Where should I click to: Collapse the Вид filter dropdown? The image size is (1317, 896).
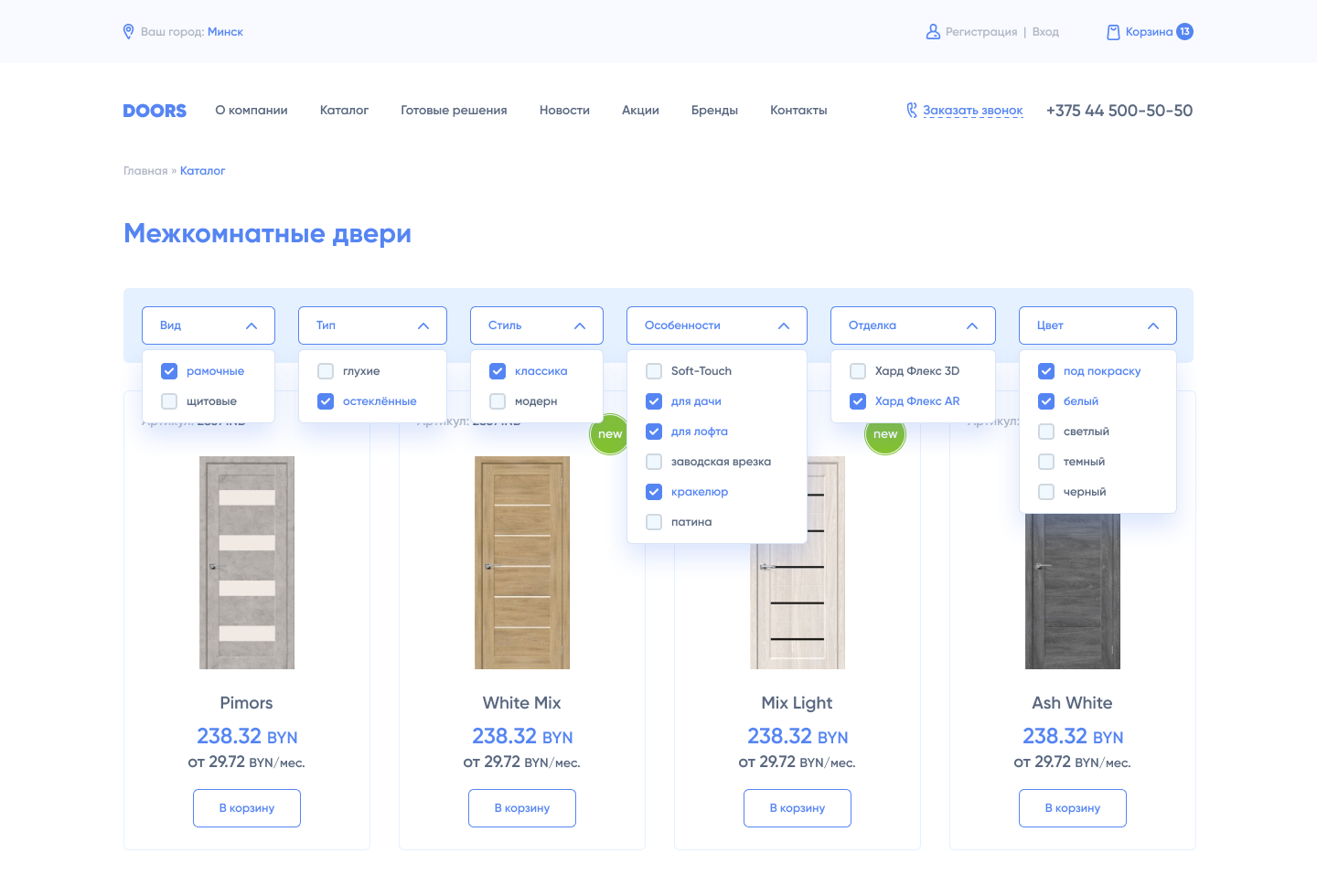[x=209, y=325]
